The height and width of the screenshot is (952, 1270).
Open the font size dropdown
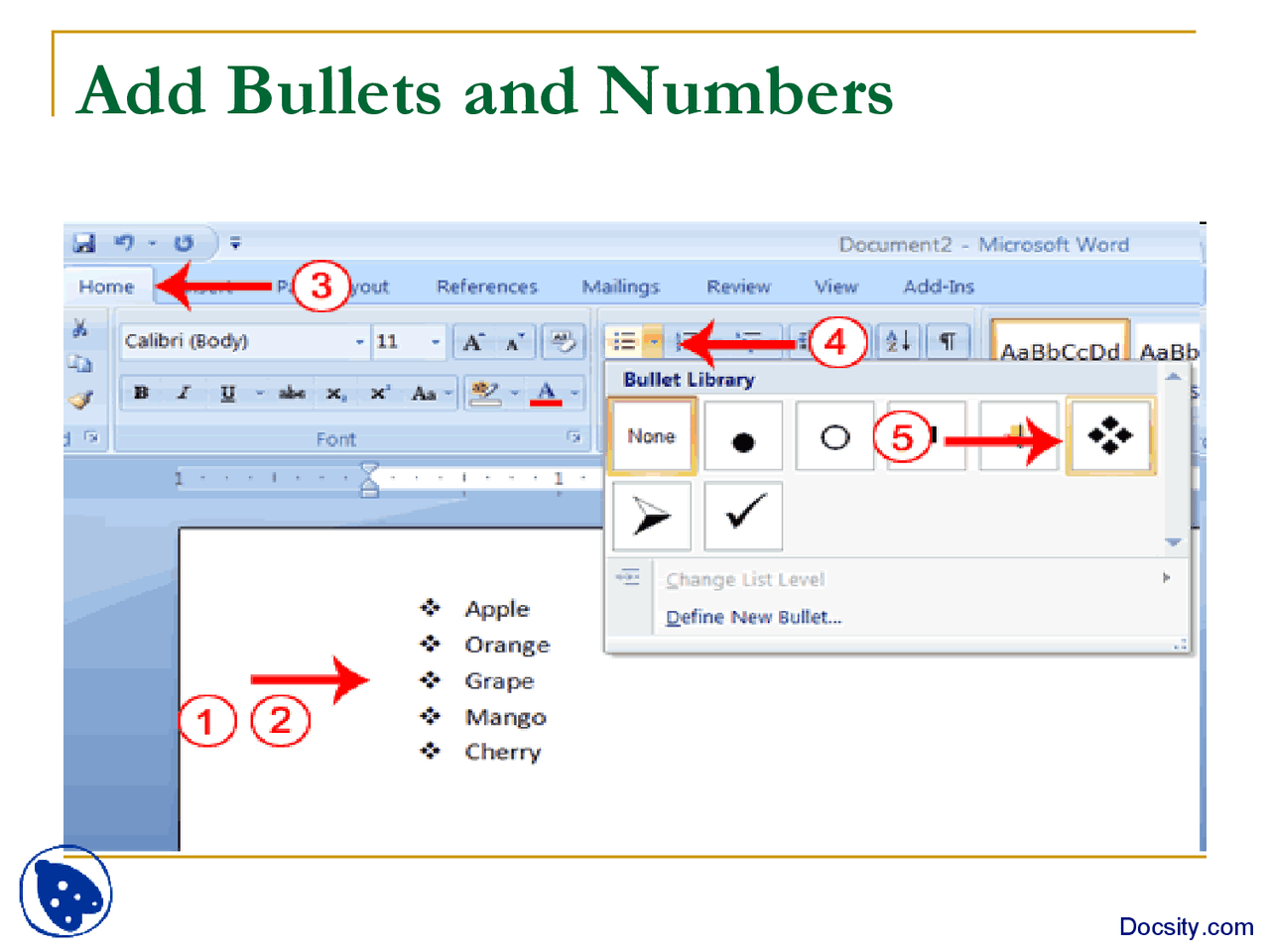coord(434,341)
